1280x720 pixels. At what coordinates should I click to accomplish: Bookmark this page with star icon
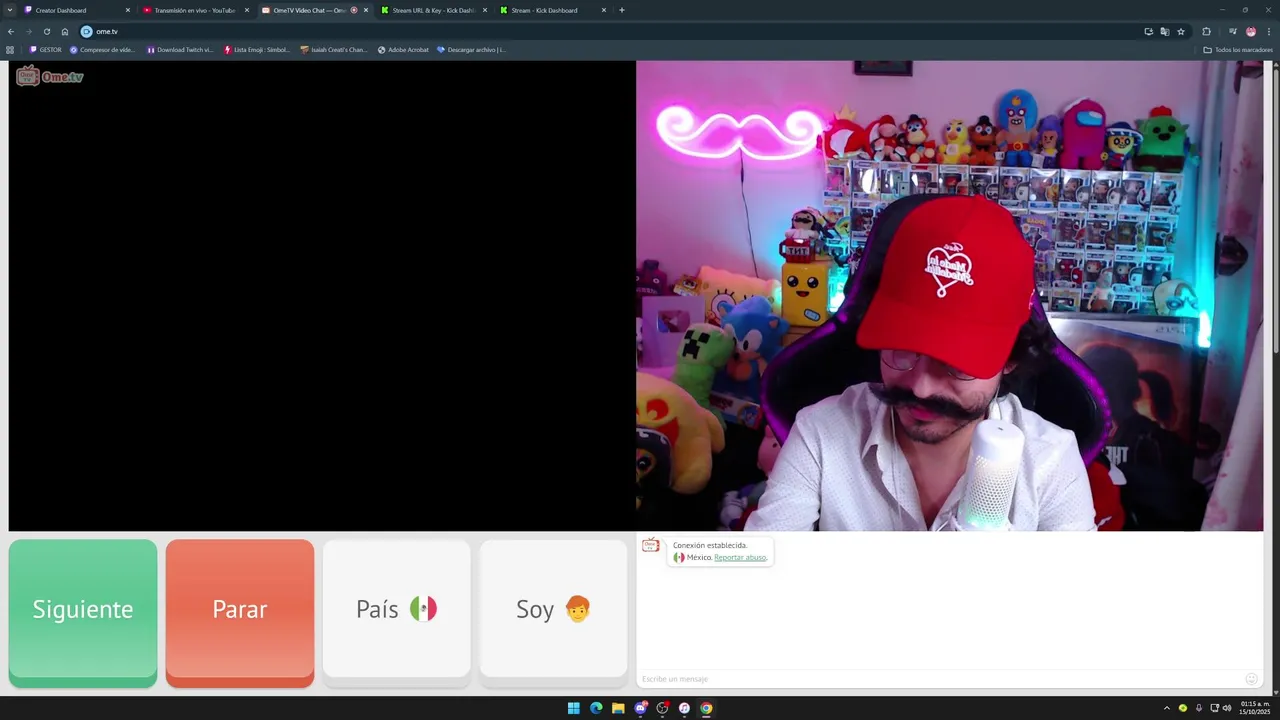[1181, 31]
